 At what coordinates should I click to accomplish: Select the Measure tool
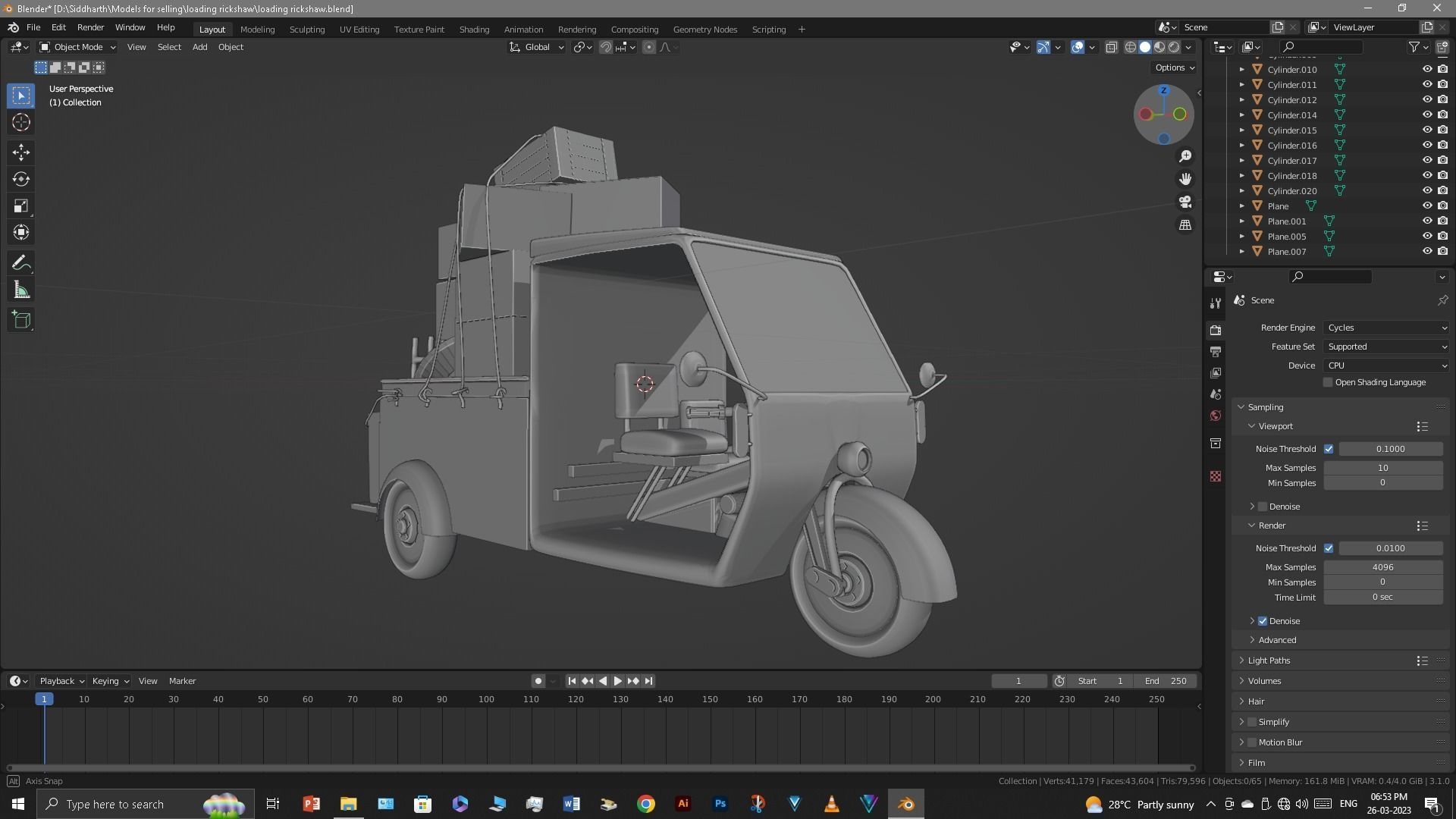coord(21,290)
